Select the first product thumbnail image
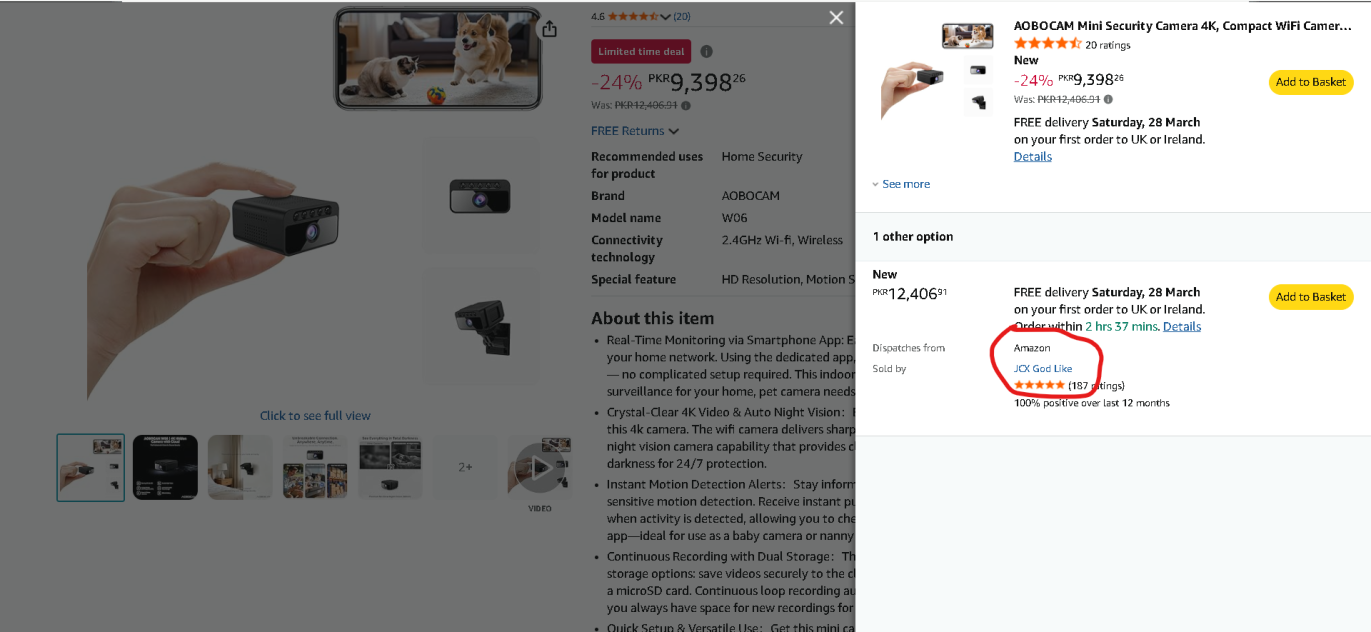Screen dimensions: 1371x632 pyautogui.click(x=91, y=467)
